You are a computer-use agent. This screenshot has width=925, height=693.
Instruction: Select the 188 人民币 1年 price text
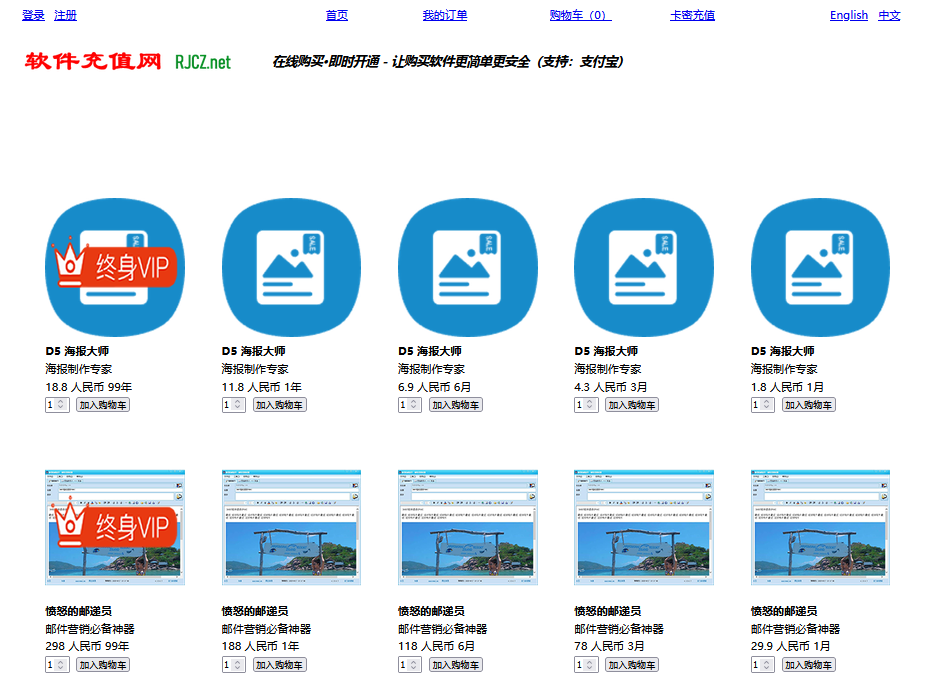coord(260,646)
